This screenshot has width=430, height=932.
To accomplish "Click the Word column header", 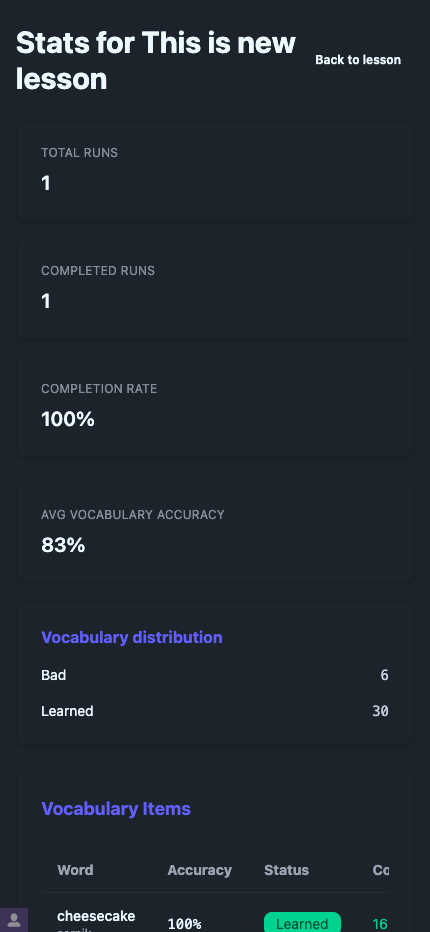I will coord(76,870).
